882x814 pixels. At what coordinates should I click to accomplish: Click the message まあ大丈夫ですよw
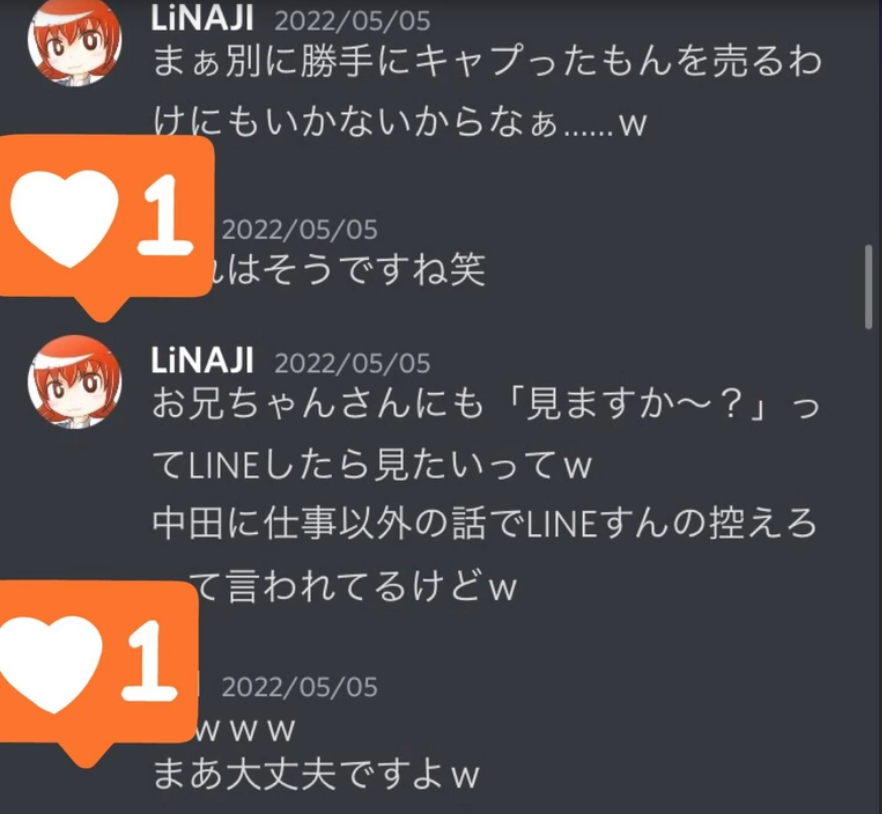[316, 774]
